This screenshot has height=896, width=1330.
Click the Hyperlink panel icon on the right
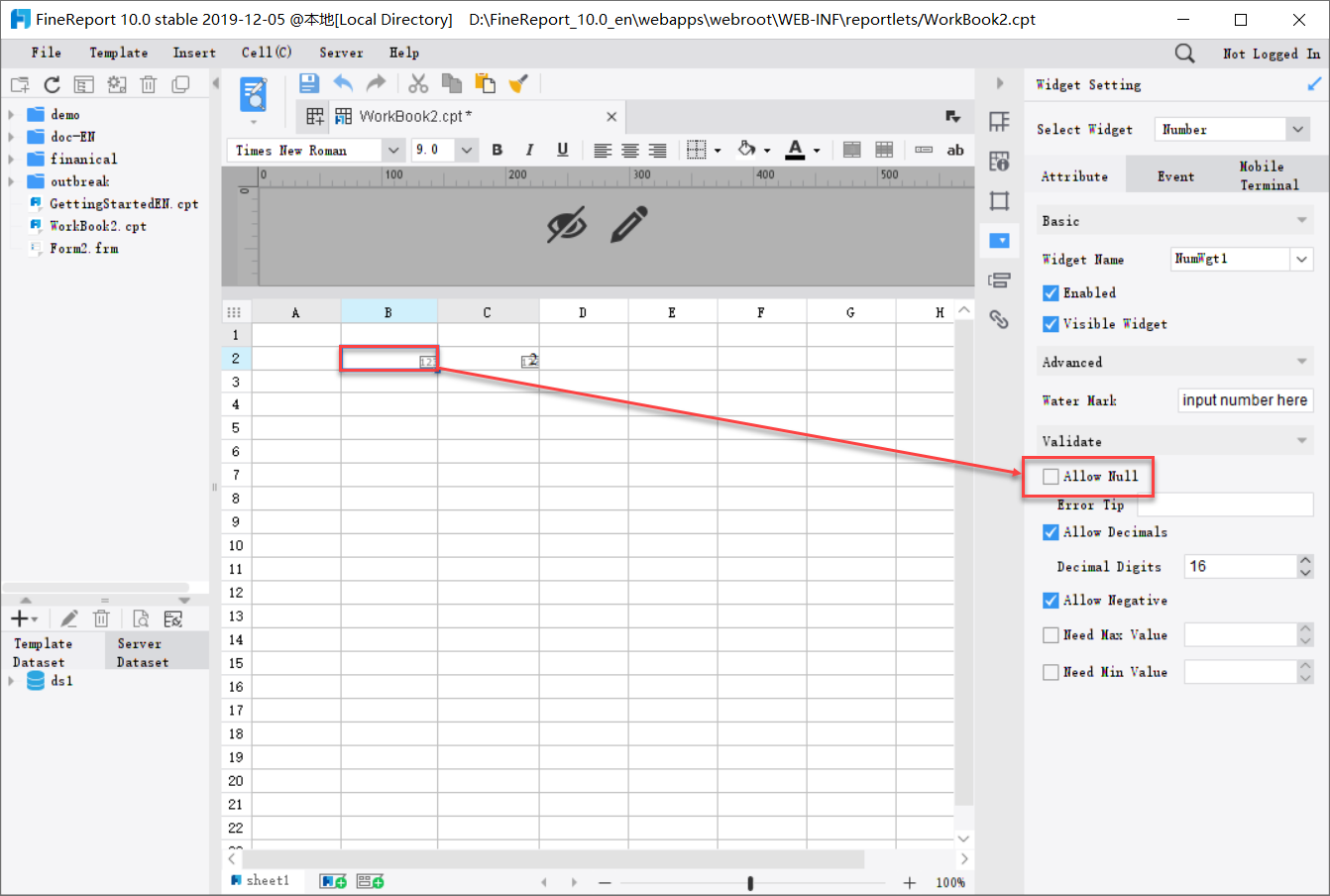999,319
